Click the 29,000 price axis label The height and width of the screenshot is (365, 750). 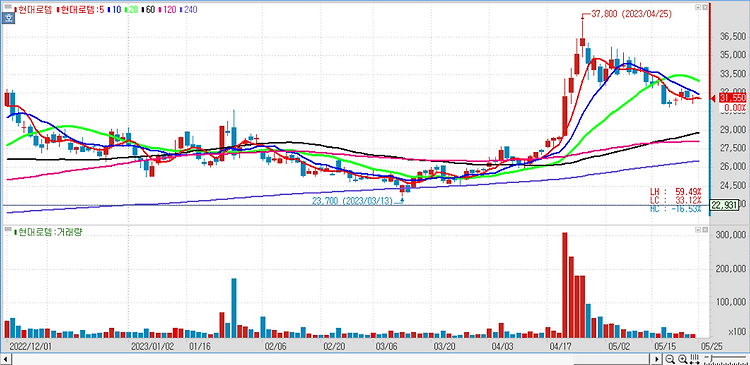(733, 130)
